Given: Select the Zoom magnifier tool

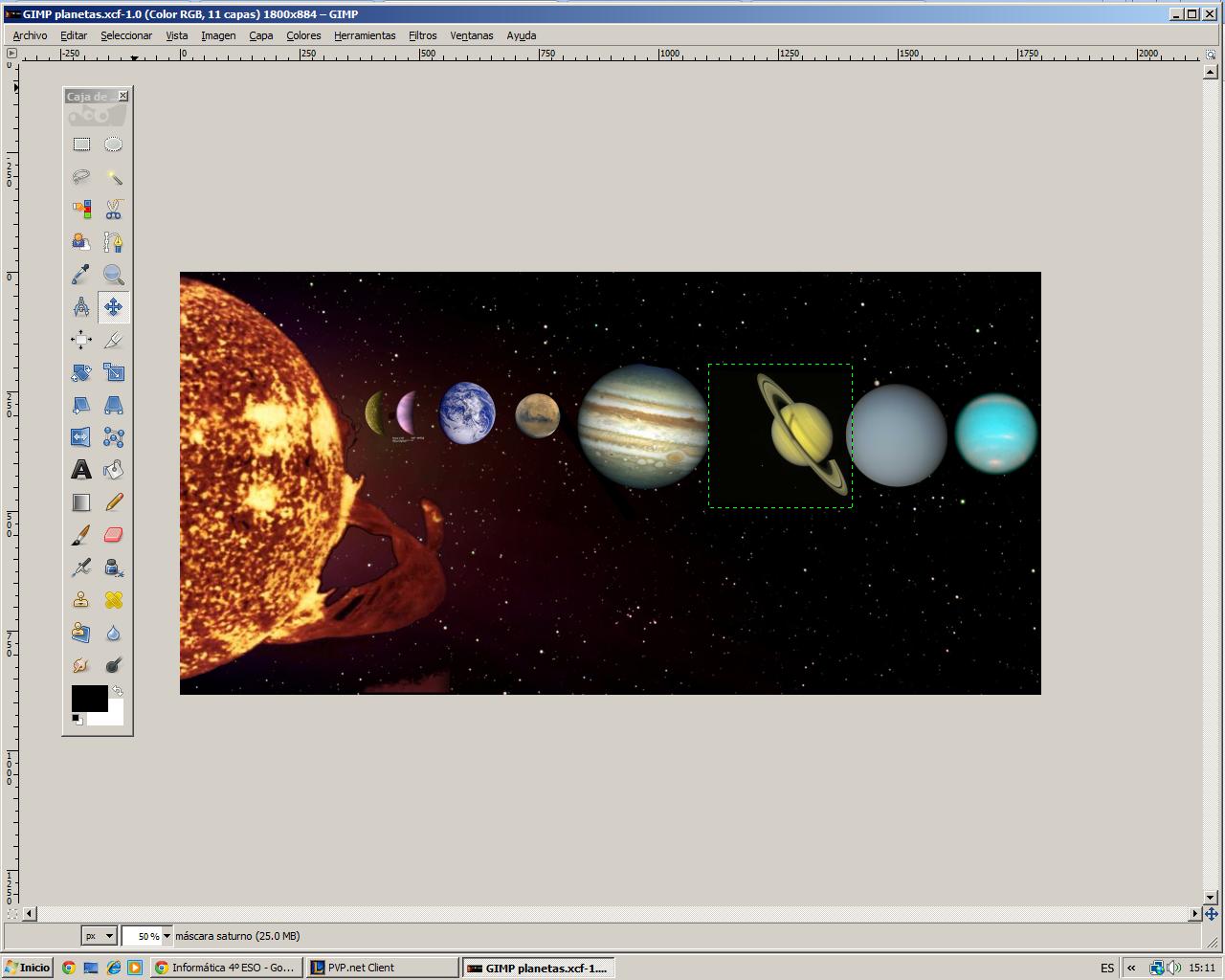Looking at the screenshot, I should point(114,275).
